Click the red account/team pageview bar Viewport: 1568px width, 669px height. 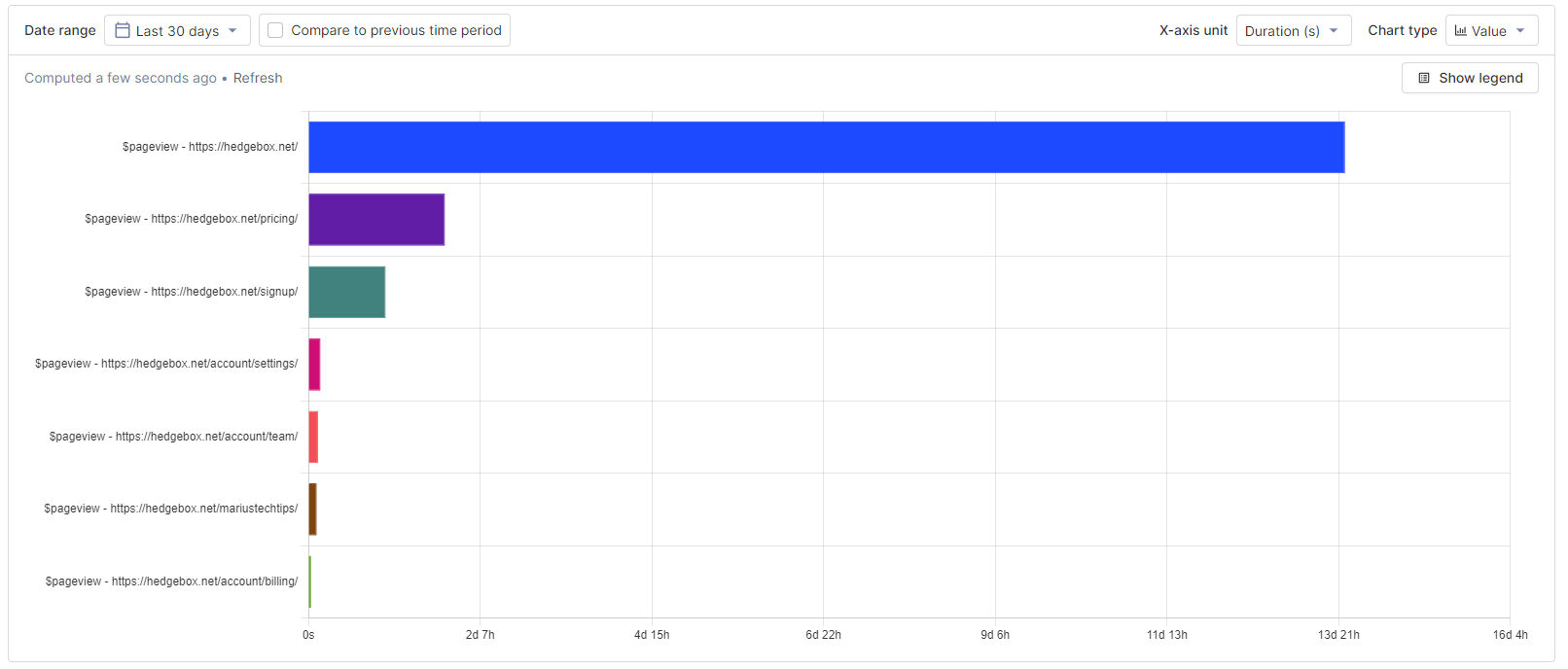pos(313,437)
